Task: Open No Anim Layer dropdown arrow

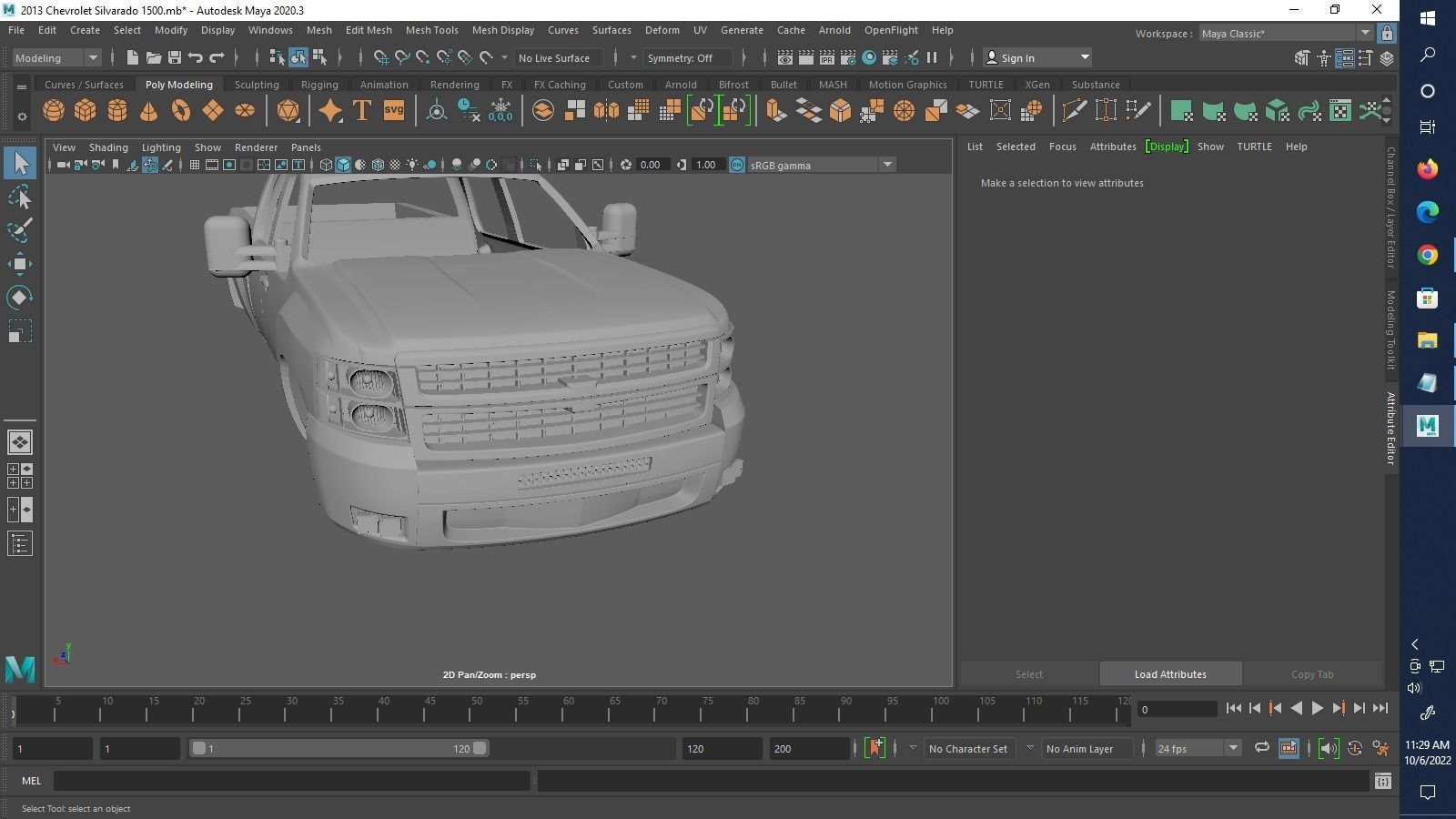Action: click(x=1030, y=748)
